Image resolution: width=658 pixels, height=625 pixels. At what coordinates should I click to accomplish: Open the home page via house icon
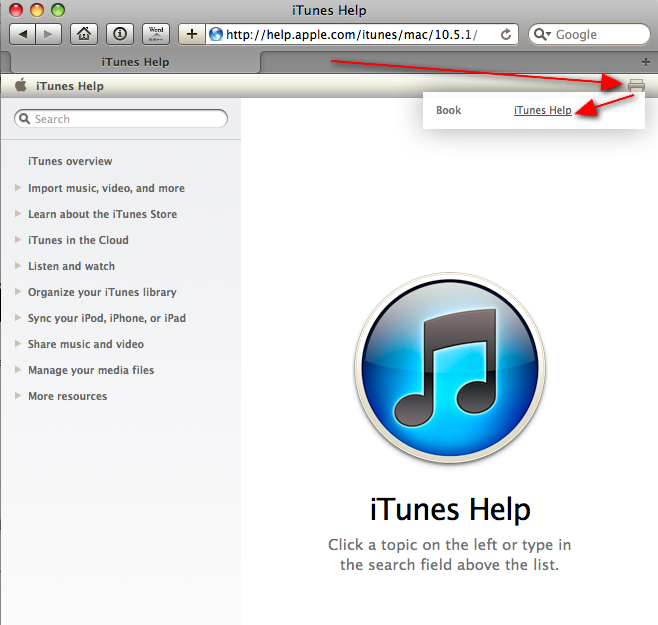(x=84, y=34)
